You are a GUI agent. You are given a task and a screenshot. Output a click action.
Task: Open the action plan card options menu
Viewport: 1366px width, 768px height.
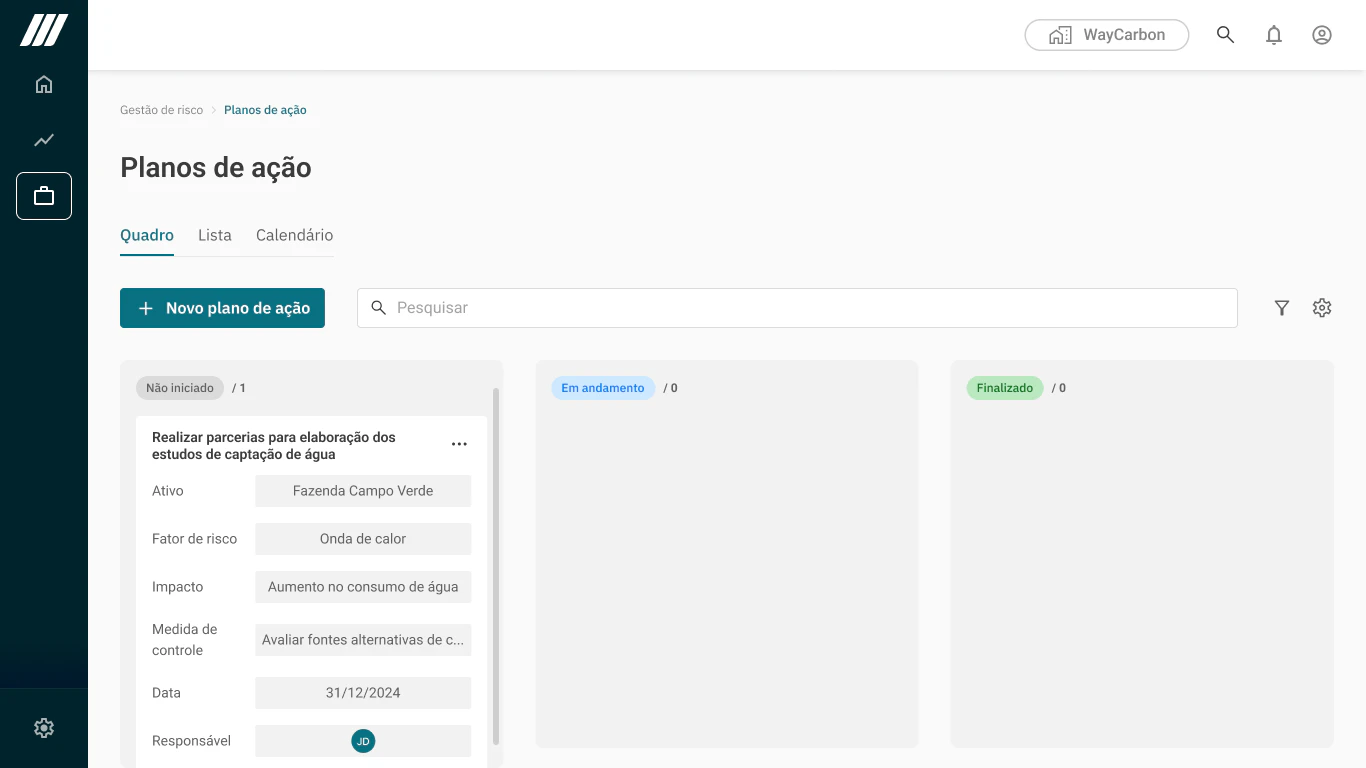pos(459,444)
